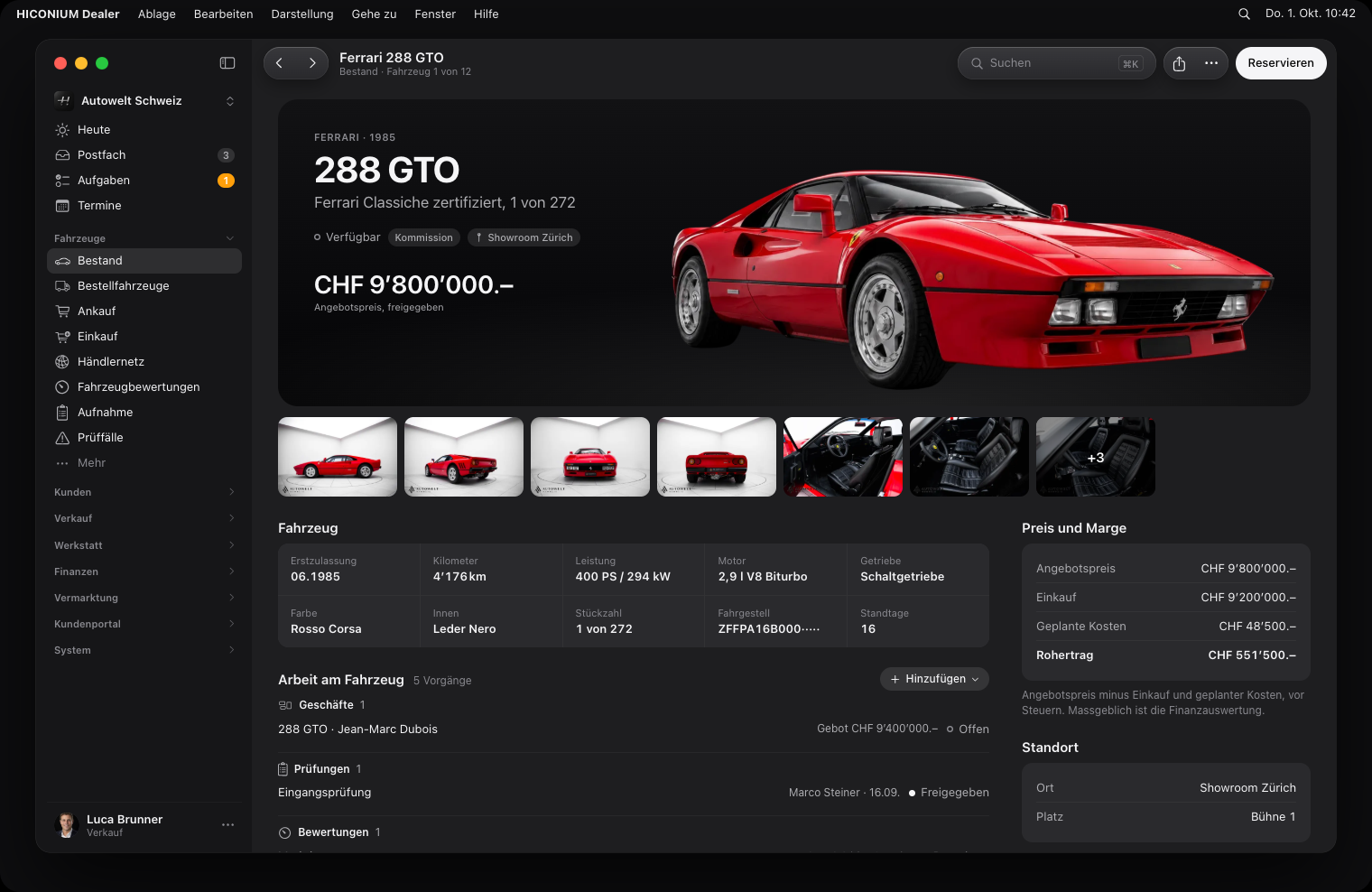Open the Ablage menu
1372x892 pixels.
[157, 14]
